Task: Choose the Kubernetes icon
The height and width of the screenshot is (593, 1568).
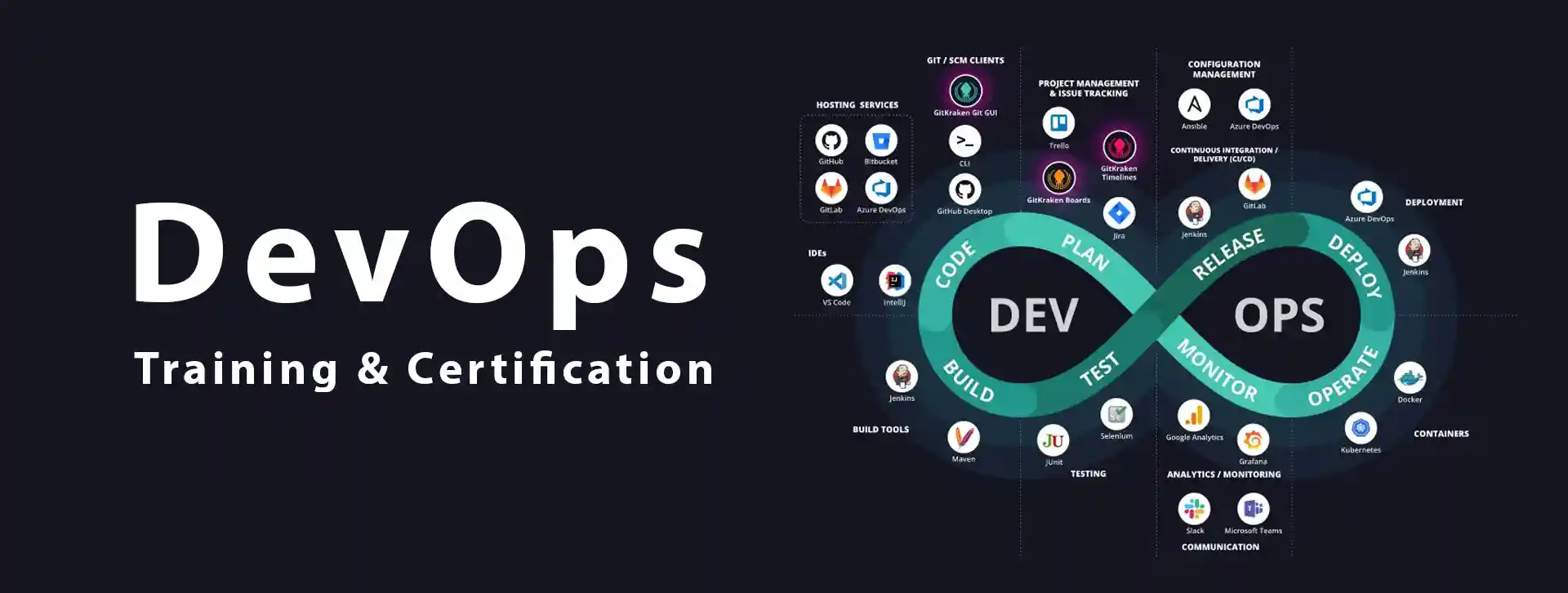Action: click(x=1361, y=428)
